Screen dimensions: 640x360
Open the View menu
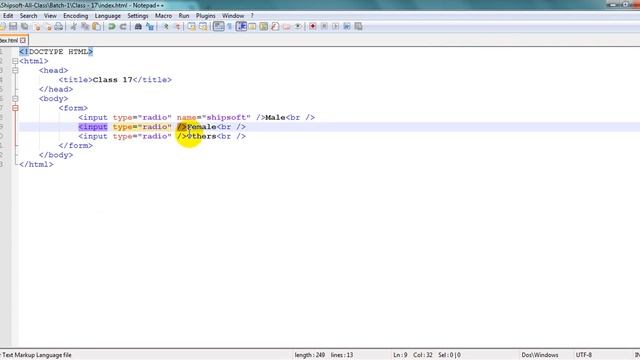pos(50,16)
